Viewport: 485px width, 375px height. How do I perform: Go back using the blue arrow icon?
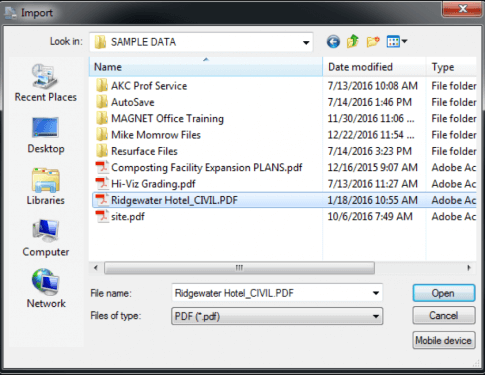pyautogui.click(x=333, y=42)
